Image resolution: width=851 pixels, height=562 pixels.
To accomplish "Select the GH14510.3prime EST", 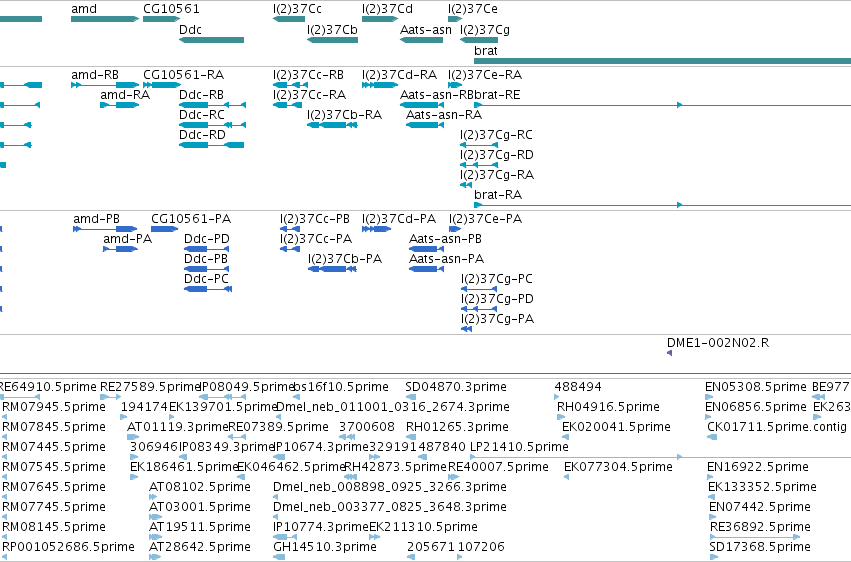I will point(281,557).
